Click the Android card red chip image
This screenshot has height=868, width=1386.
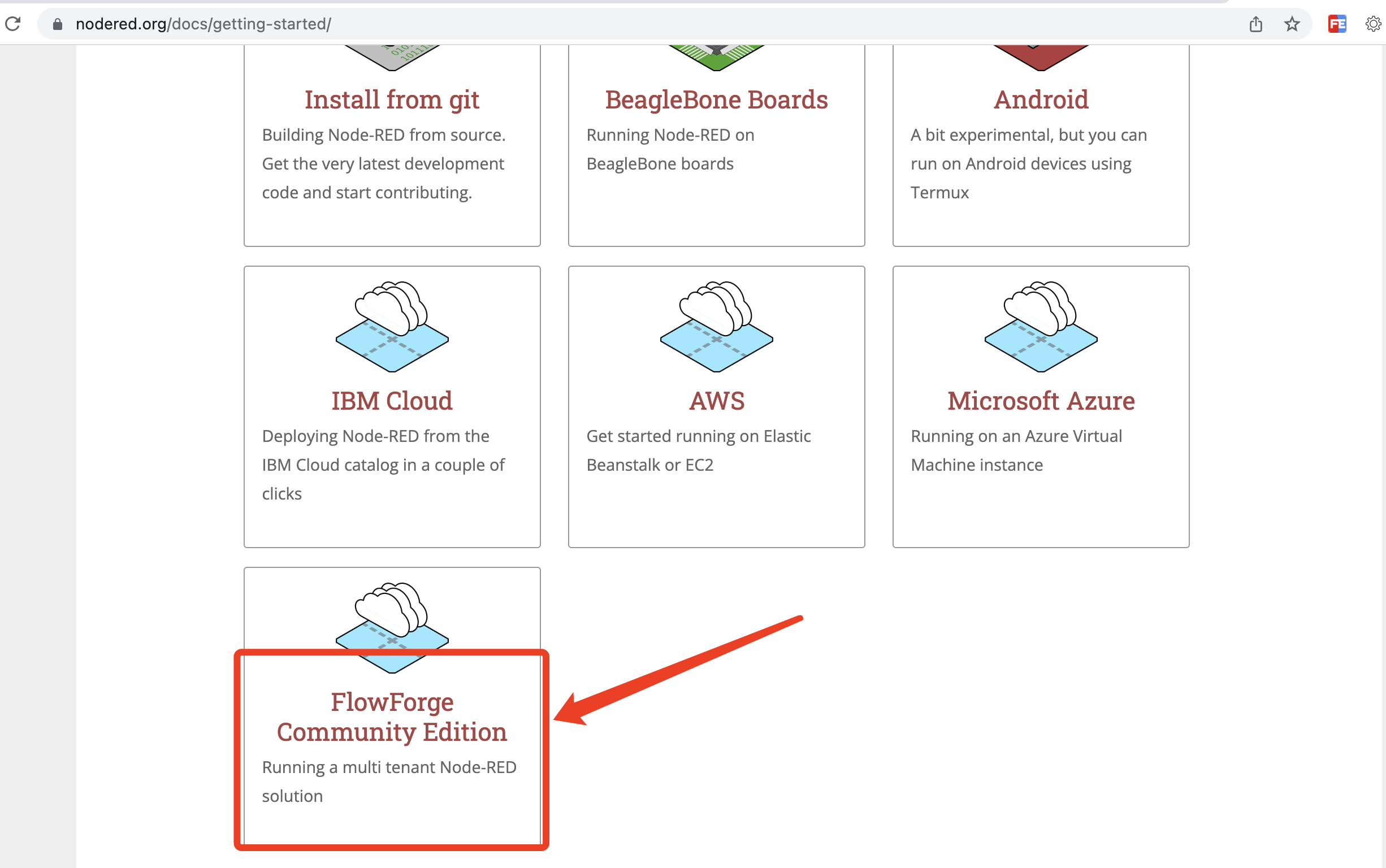point(1041,58)
